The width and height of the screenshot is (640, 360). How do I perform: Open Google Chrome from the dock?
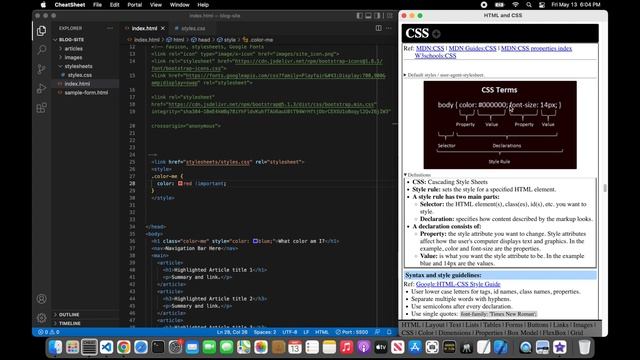point(124,347)
